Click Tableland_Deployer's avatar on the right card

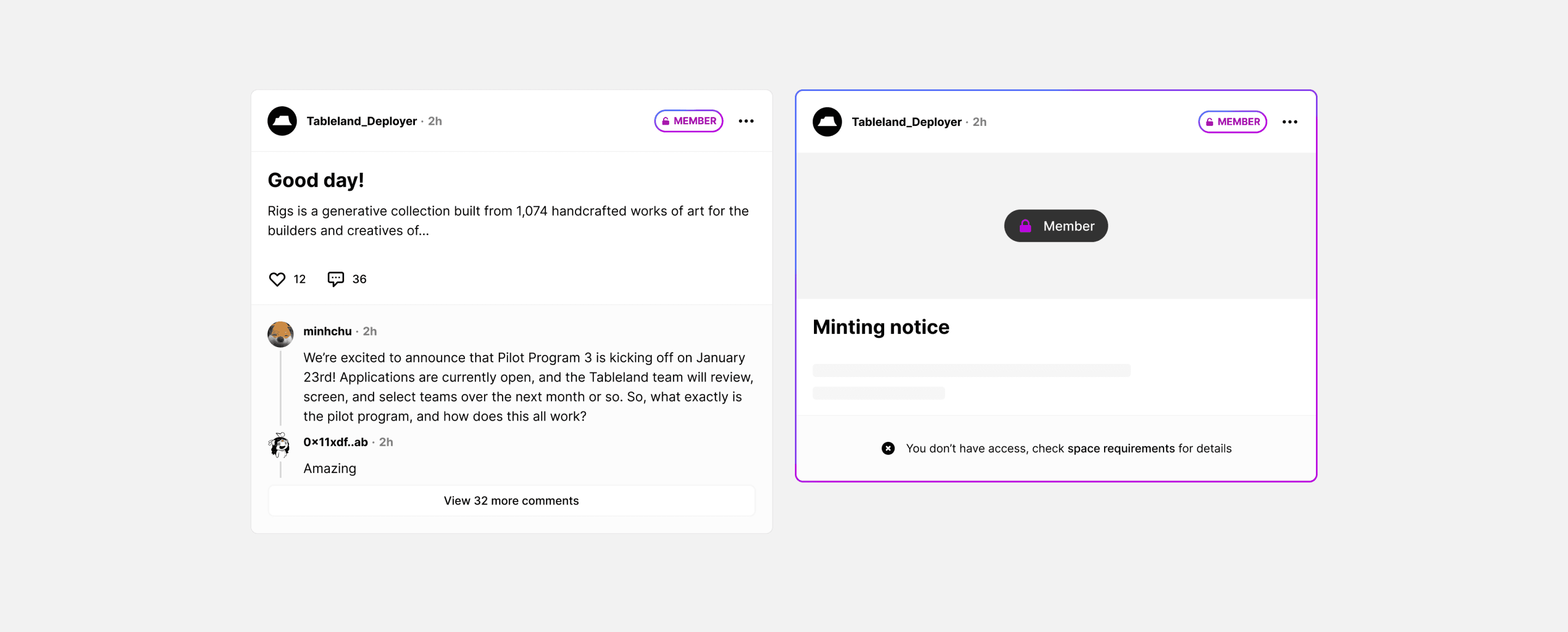pyautogui.click(x=827, y=121)
